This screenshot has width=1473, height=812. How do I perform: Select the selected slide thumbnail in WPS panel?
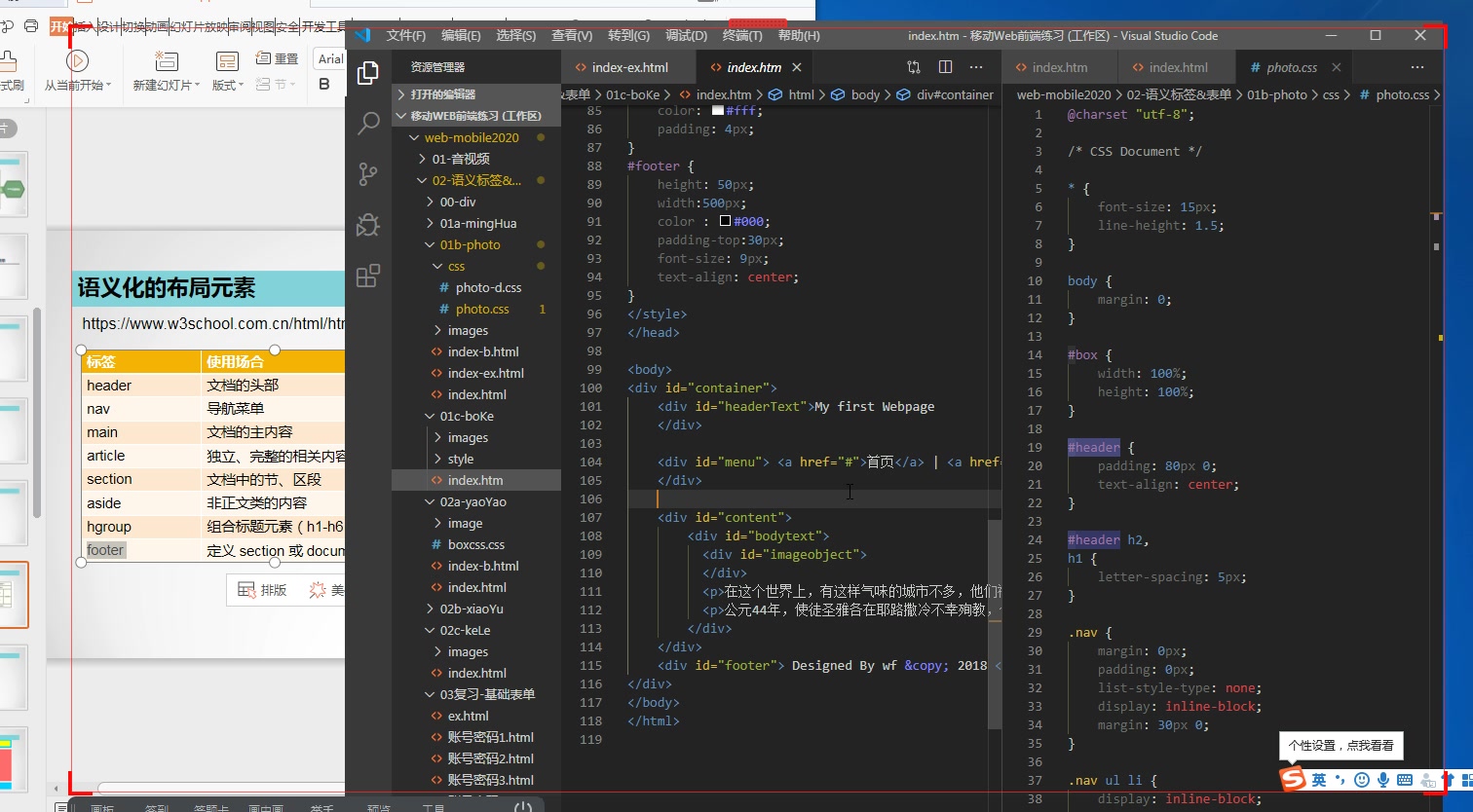(14, 595)
